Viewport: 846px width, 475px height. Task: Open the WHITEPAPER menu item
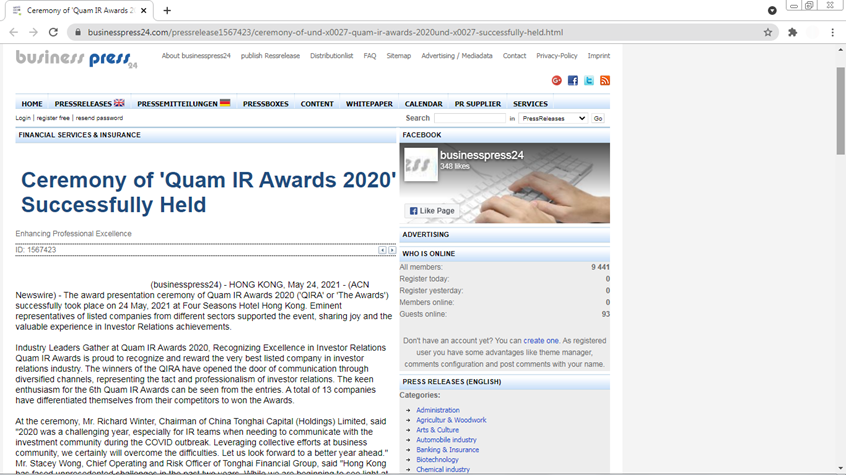click(x=369, y=104)
